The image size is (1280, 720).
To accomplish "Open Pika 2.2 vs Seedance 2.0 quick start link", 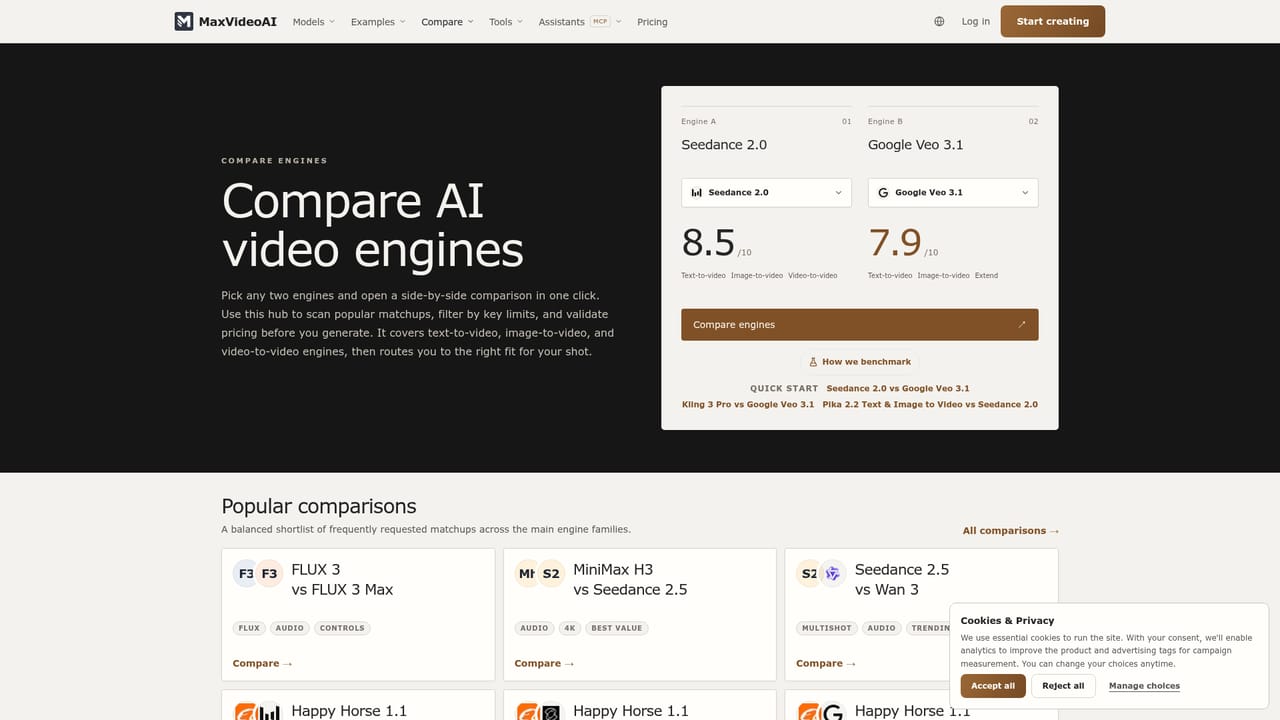I will [930, 405].
